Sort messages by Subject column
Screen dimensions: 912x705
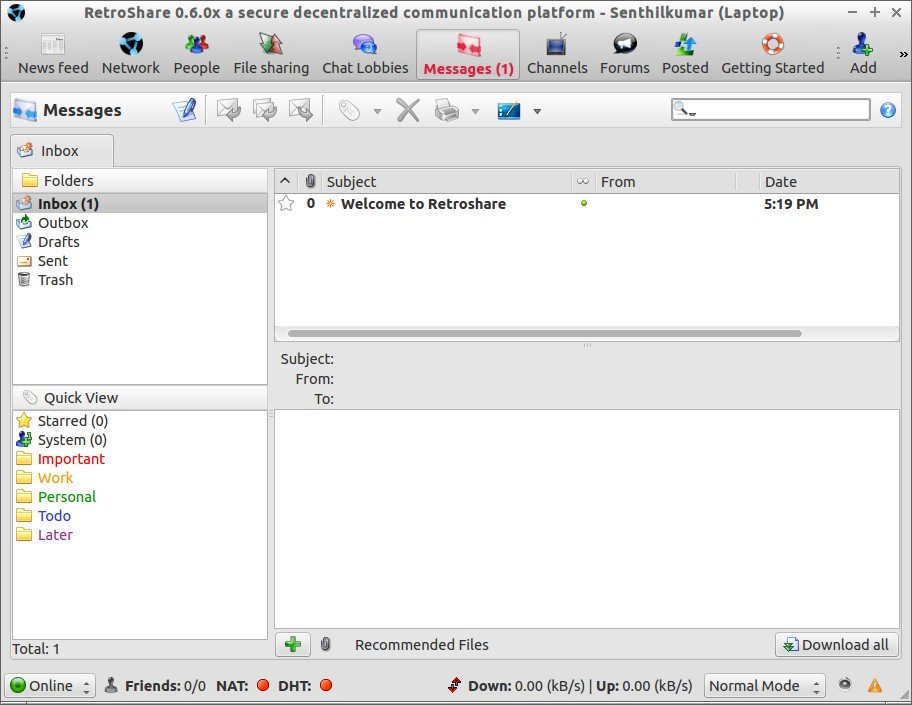coord(446,181)
